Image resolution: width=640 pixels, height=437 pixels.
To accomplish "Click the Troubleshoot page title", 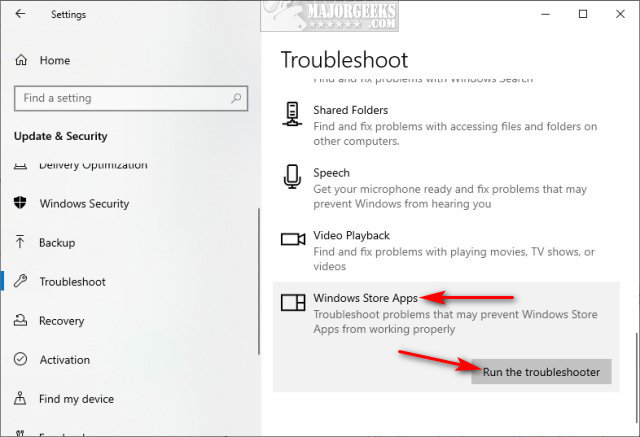I will 344,60.
